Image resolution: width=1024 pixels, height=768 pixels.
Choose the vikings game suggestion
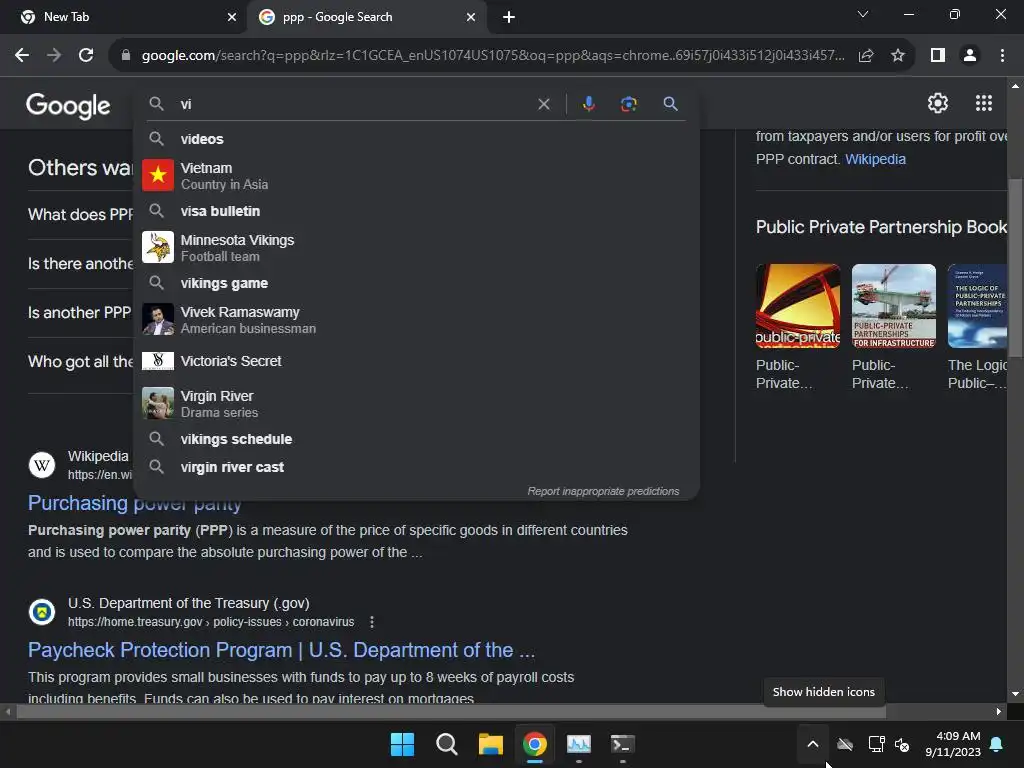[x=416, y=283]
